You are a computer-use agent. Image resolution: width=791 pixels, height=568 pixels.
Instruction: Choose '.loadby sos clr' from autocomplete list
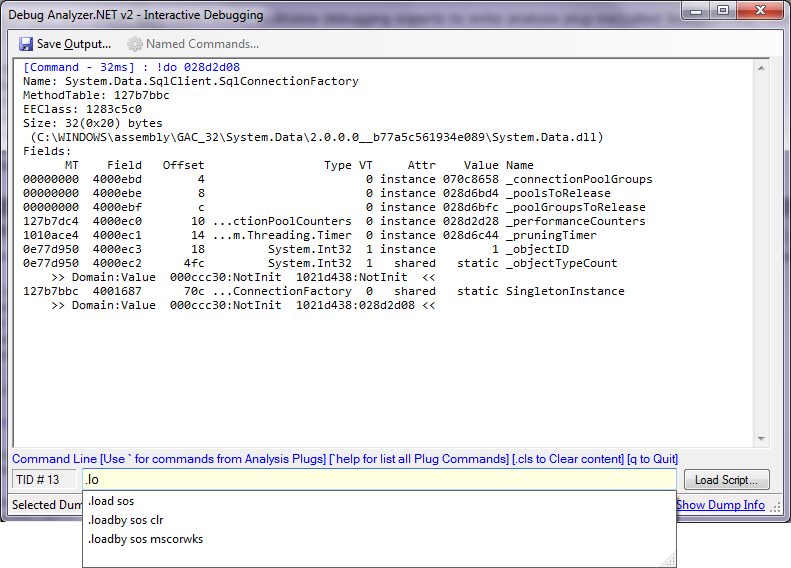point(125,520)
